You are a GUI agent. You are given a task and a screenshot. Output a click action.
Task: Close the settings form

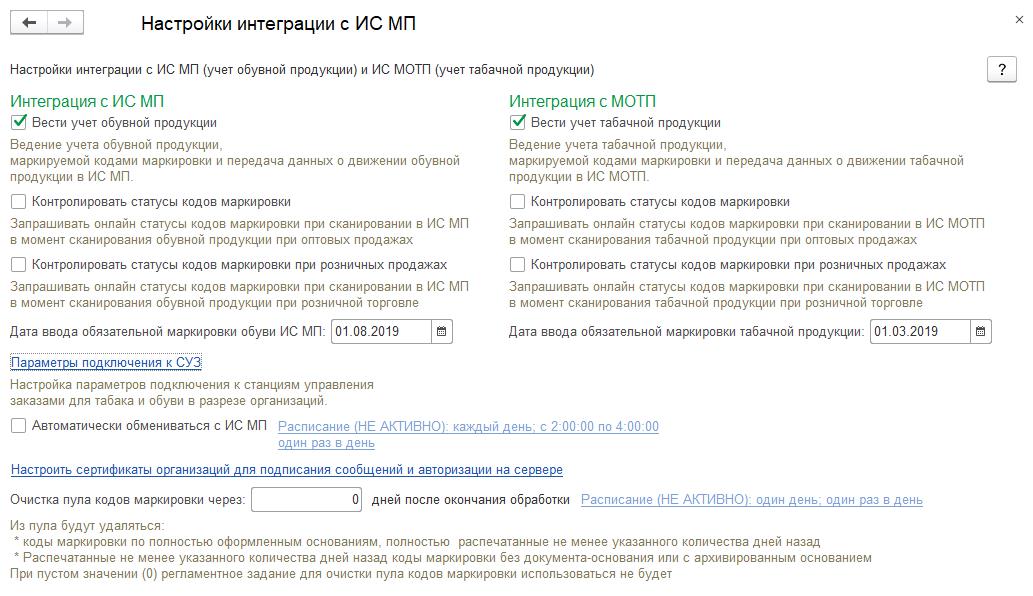click(x=1017, y=20)
